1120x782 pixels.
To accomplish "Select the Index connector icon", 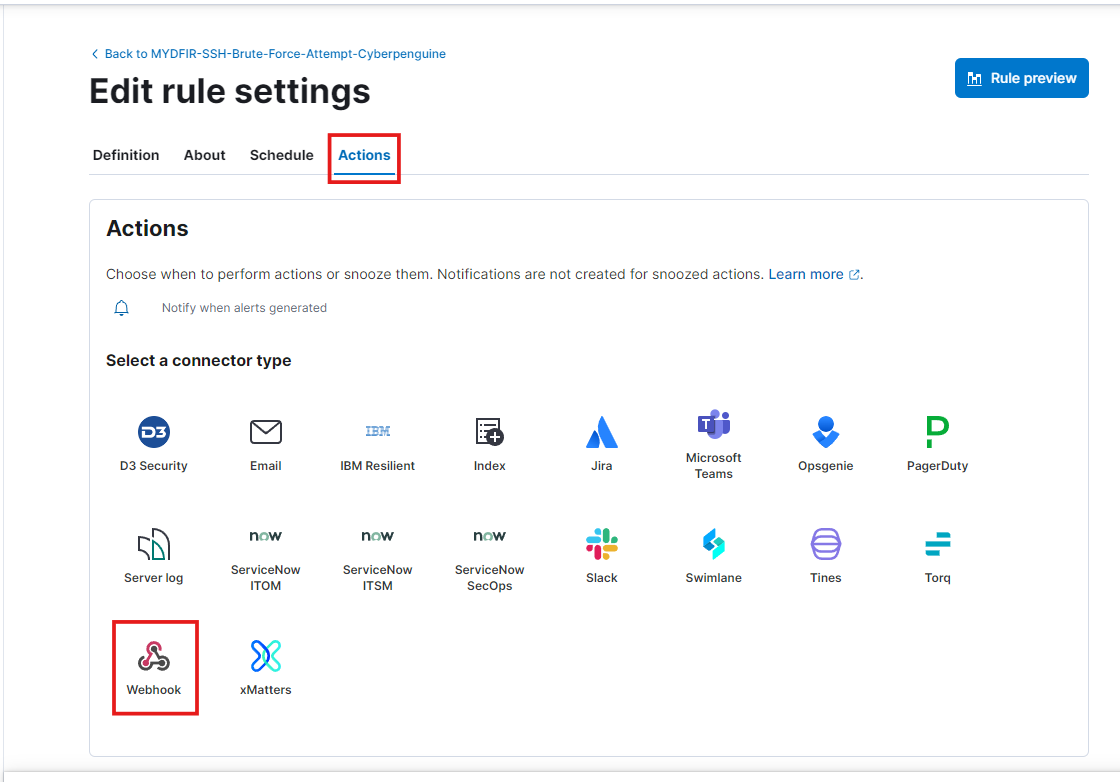I will [490, 432].
